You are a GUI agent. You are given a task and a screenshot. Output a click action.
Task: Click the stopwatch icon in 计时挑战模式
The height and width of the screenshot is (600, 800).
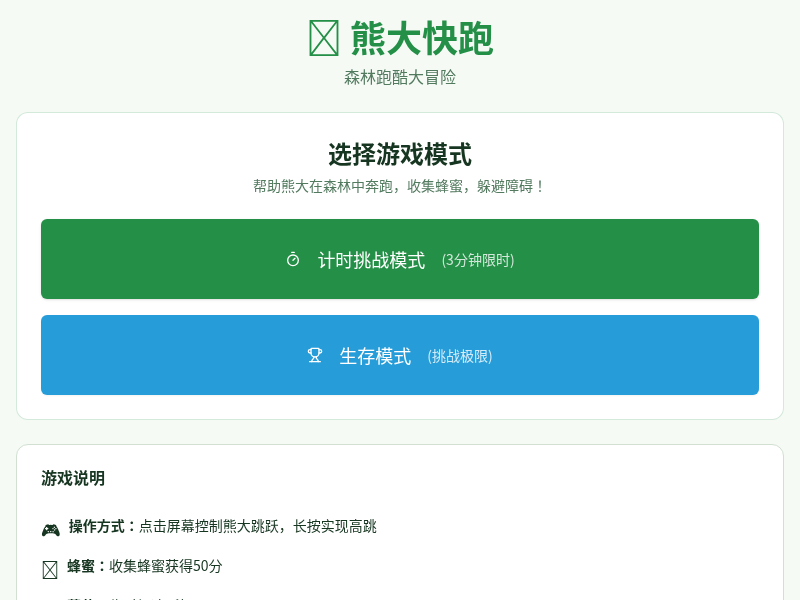pyautogui.click(x=293, y=260)
